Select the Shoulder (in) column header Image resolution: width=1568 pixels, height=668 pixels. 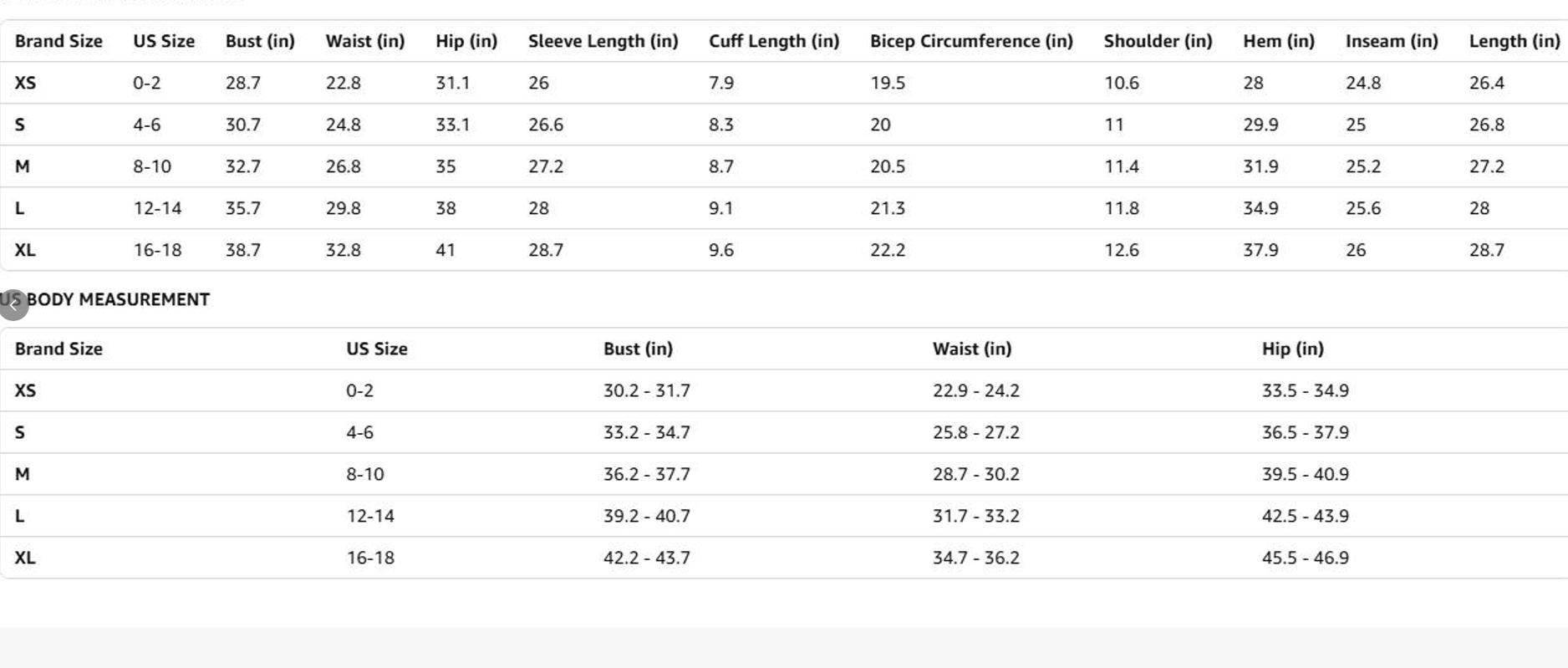tap(1158, 41)
